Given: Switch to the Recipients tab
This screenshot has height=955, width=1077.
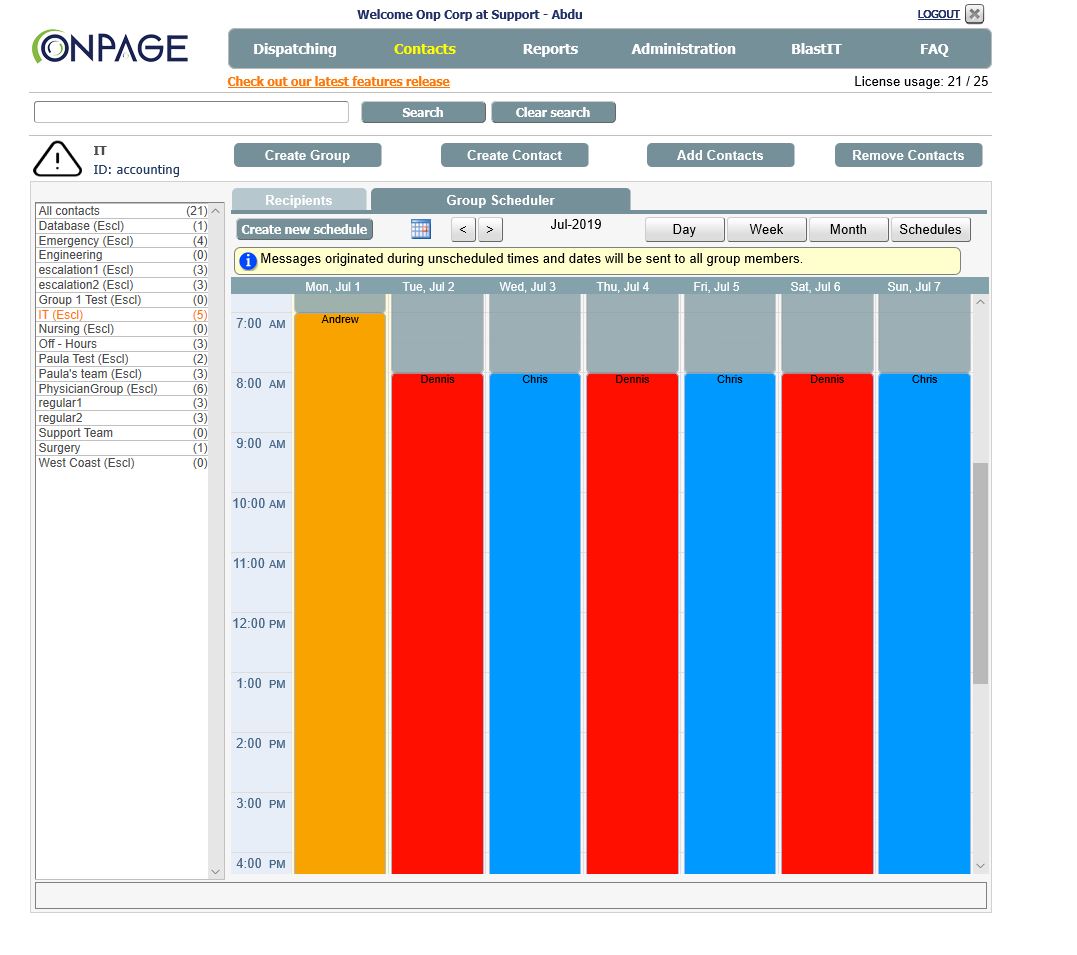Looking at the screenshot, I should (x=298, y=200).
